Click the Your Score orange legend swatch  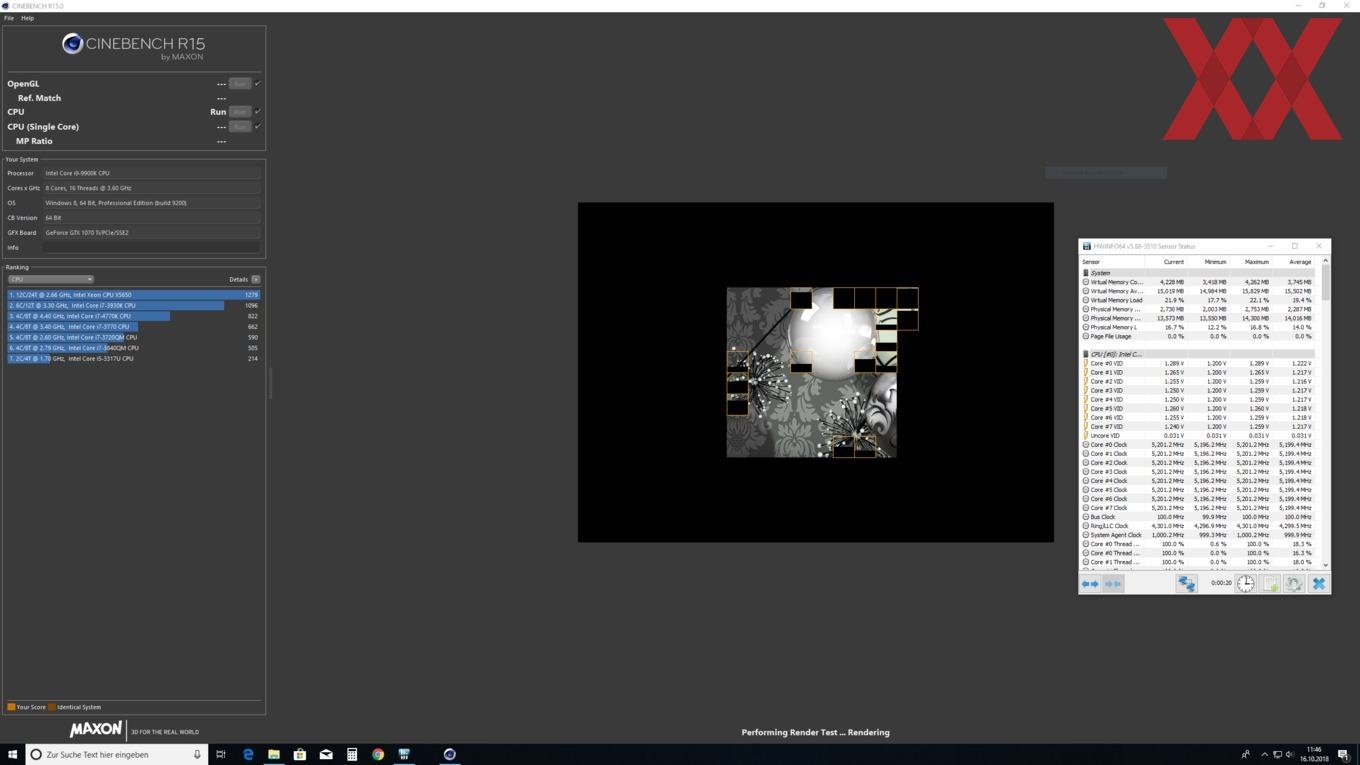[11, 707]
